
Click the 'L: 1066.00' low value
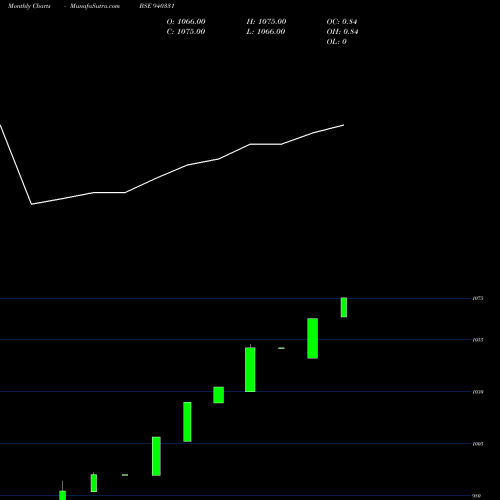(266, 32)
